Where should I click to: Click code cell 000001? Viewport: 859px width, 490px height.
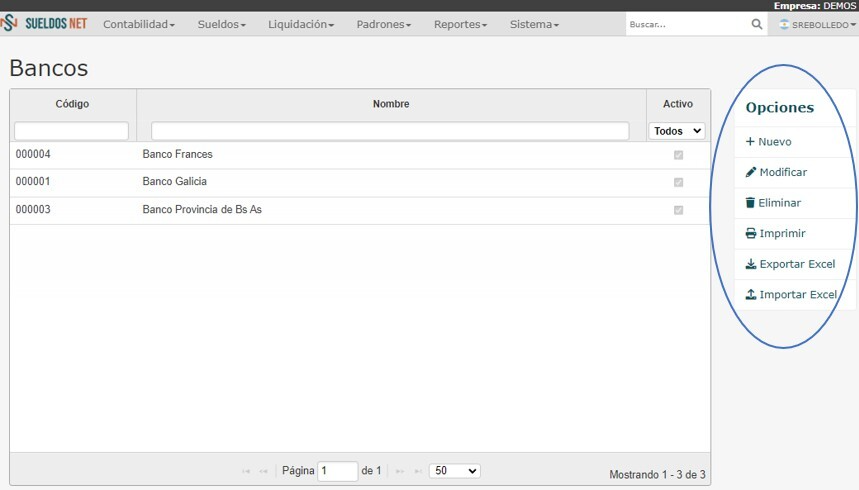pos(33,181)
